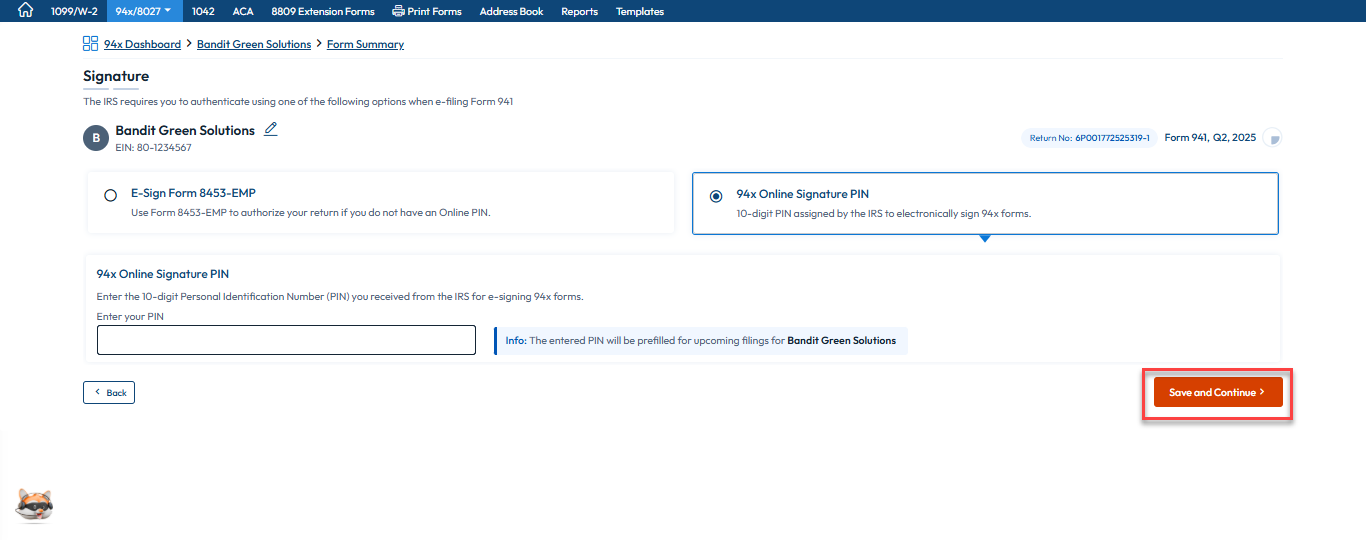Open the 94x Dashboard grid icon

(x=90, y=44)
